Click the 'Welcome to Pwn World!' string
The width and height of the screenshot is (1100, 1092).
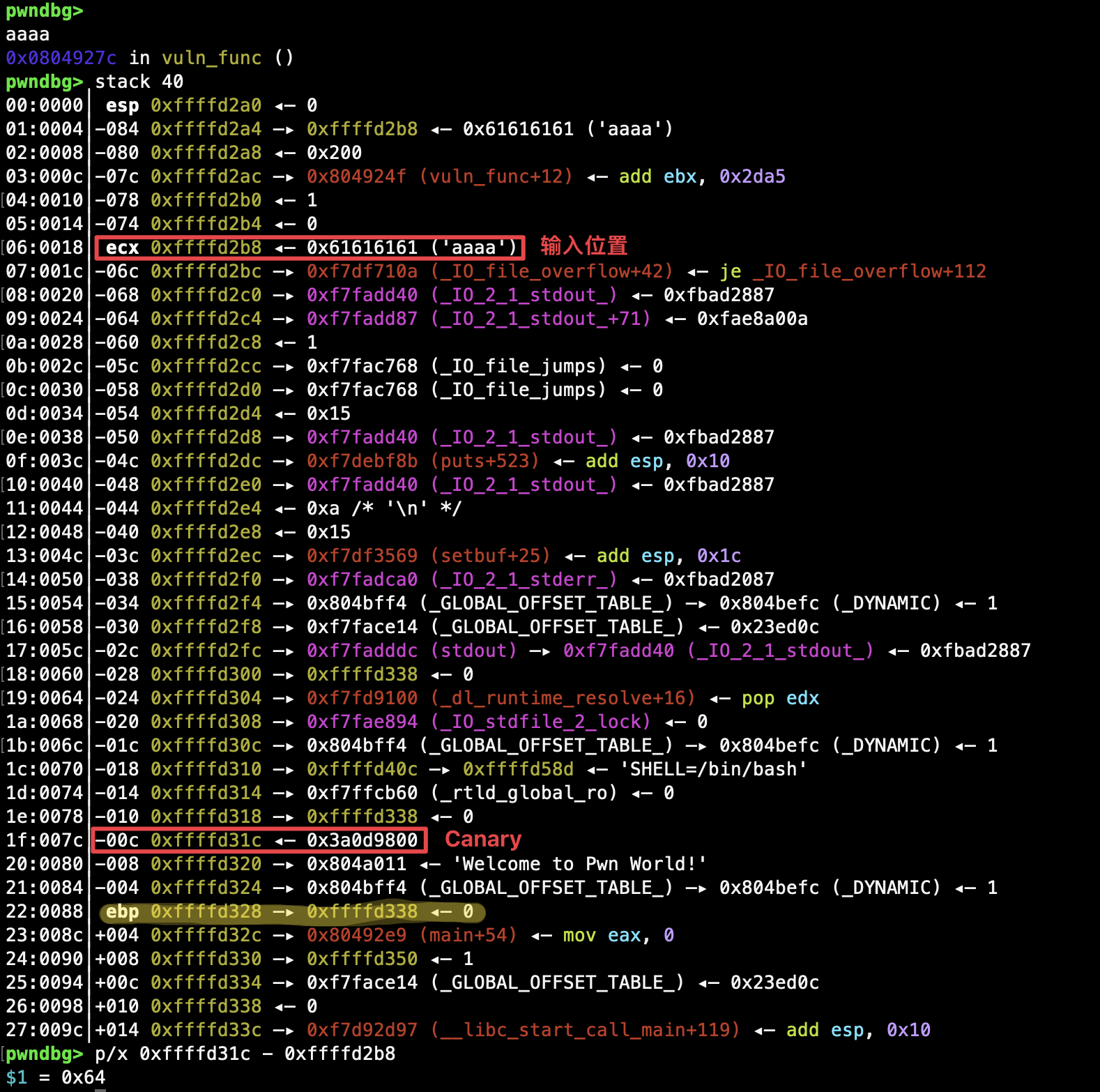[580, 864]
